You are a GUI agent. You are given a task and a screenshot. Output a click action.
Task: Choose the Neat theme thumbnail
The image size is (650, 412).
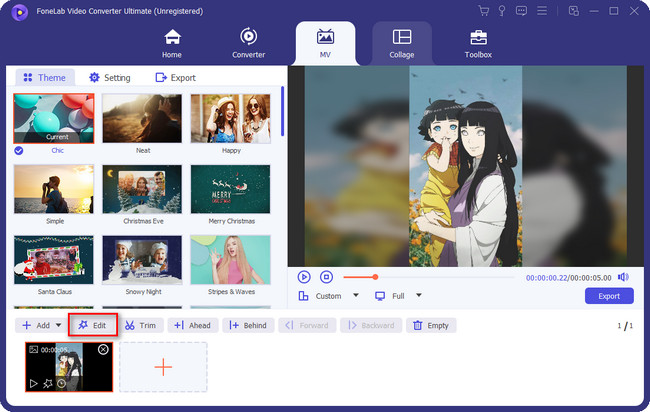[x=142, y=119]
